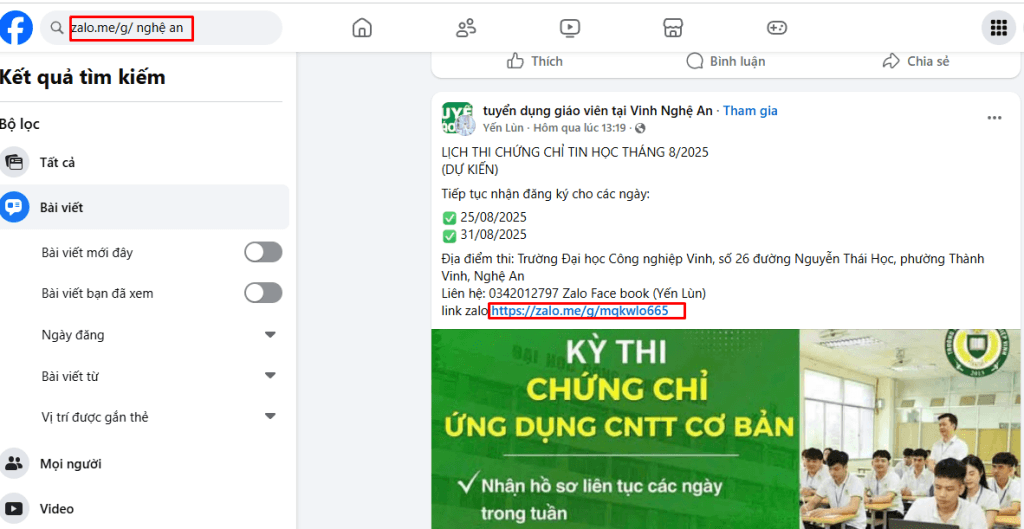This screenshot has height=529, width=1024.
Task: Select the "Tất cả" filter
Action: coord(57,162)
